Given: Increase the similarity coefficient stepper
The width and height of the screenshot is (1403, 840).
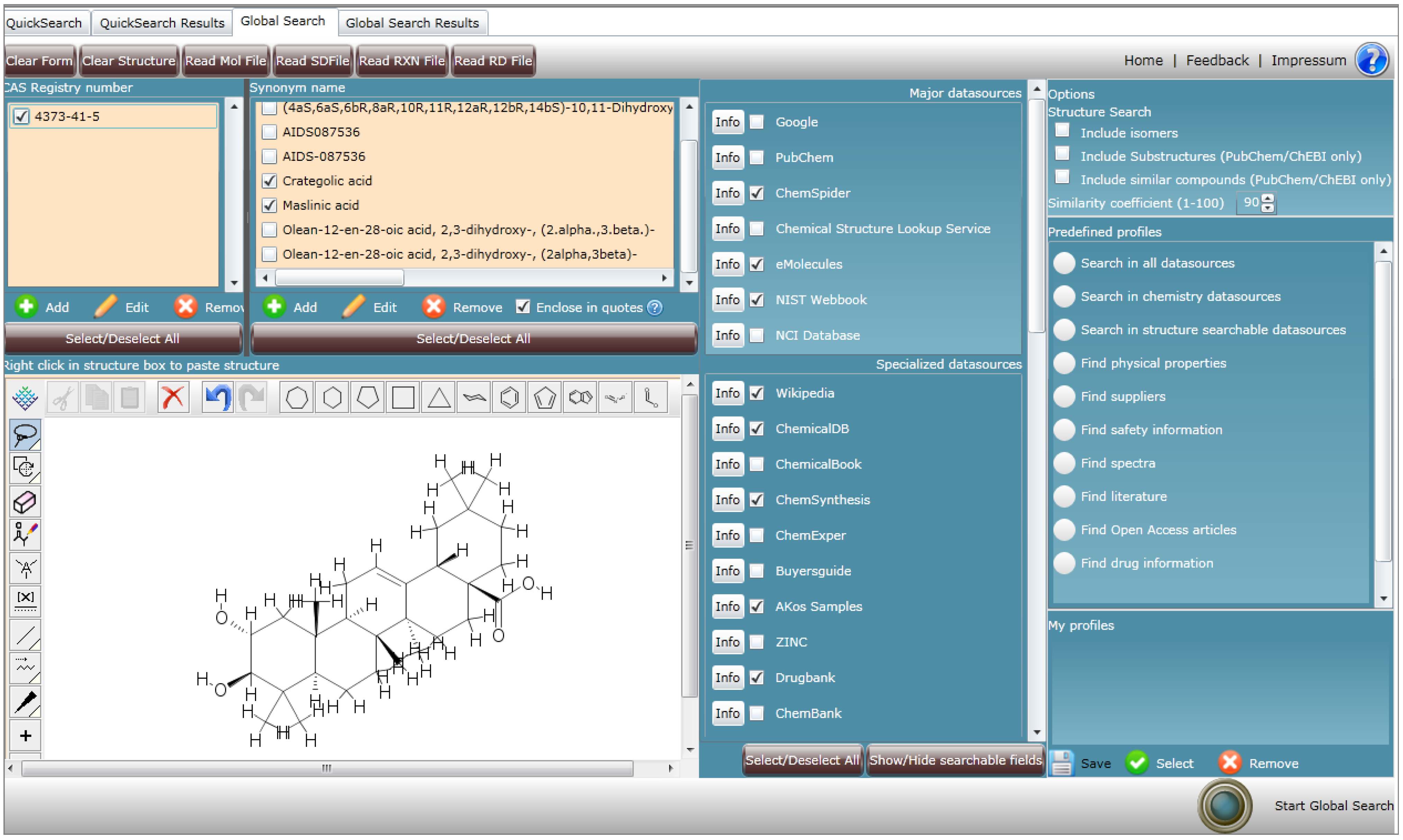Looking at the screenshot, I should click(x=1268, y=198).
